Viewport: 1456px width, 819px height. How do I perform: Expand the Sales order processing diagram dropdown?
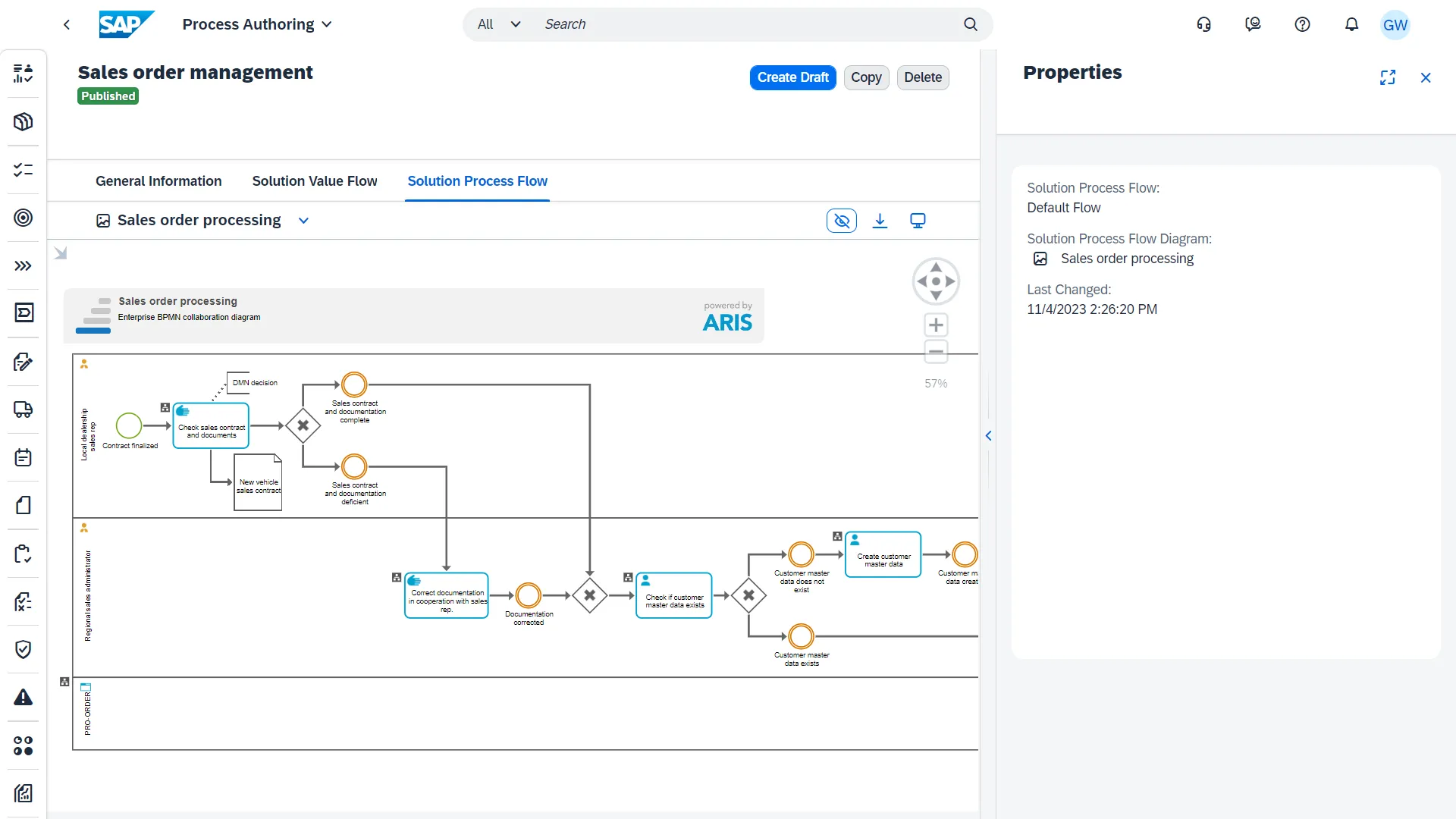[303, 221]
